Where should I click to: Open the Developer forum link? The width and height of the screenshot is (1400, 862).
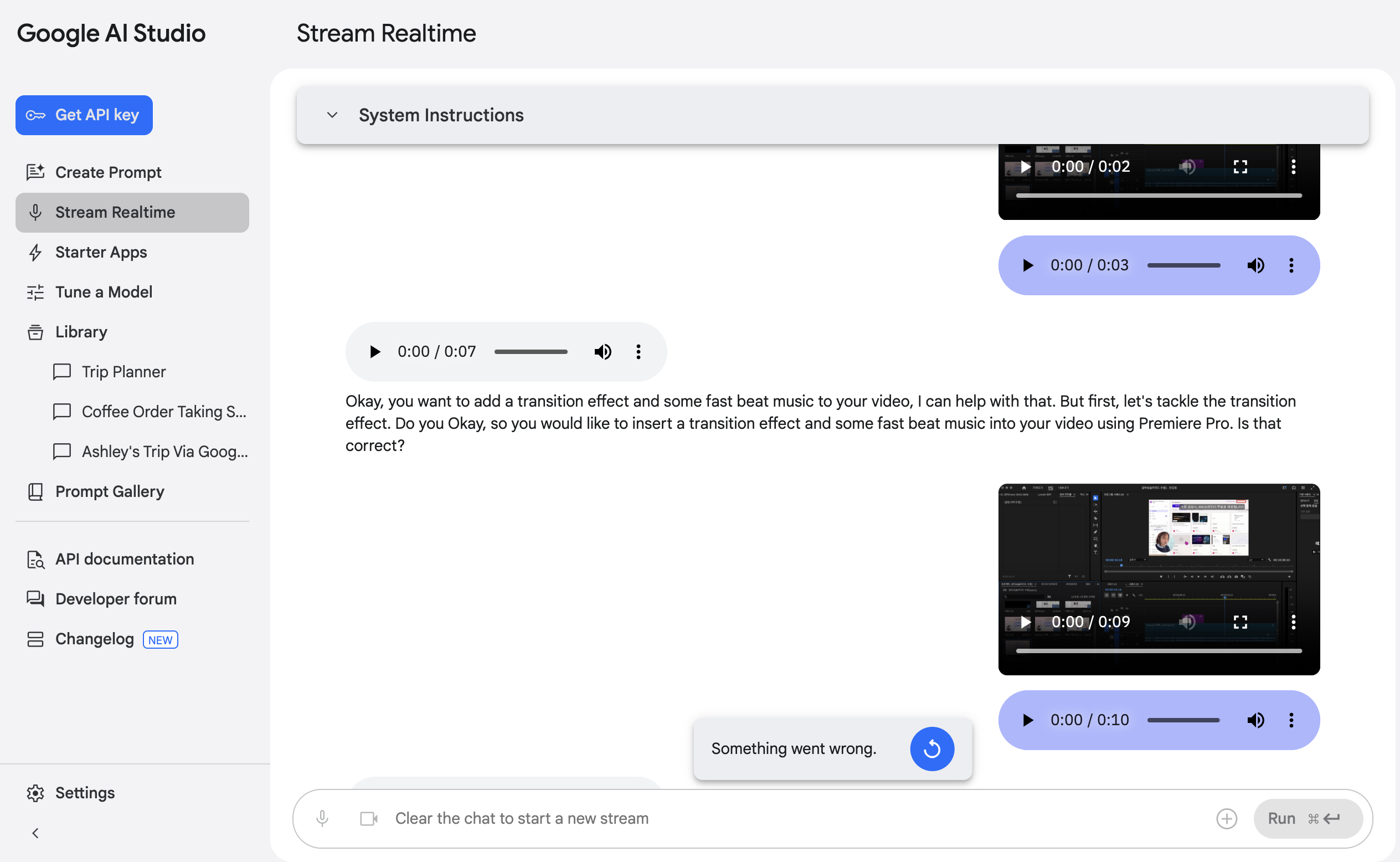(132, 599)
